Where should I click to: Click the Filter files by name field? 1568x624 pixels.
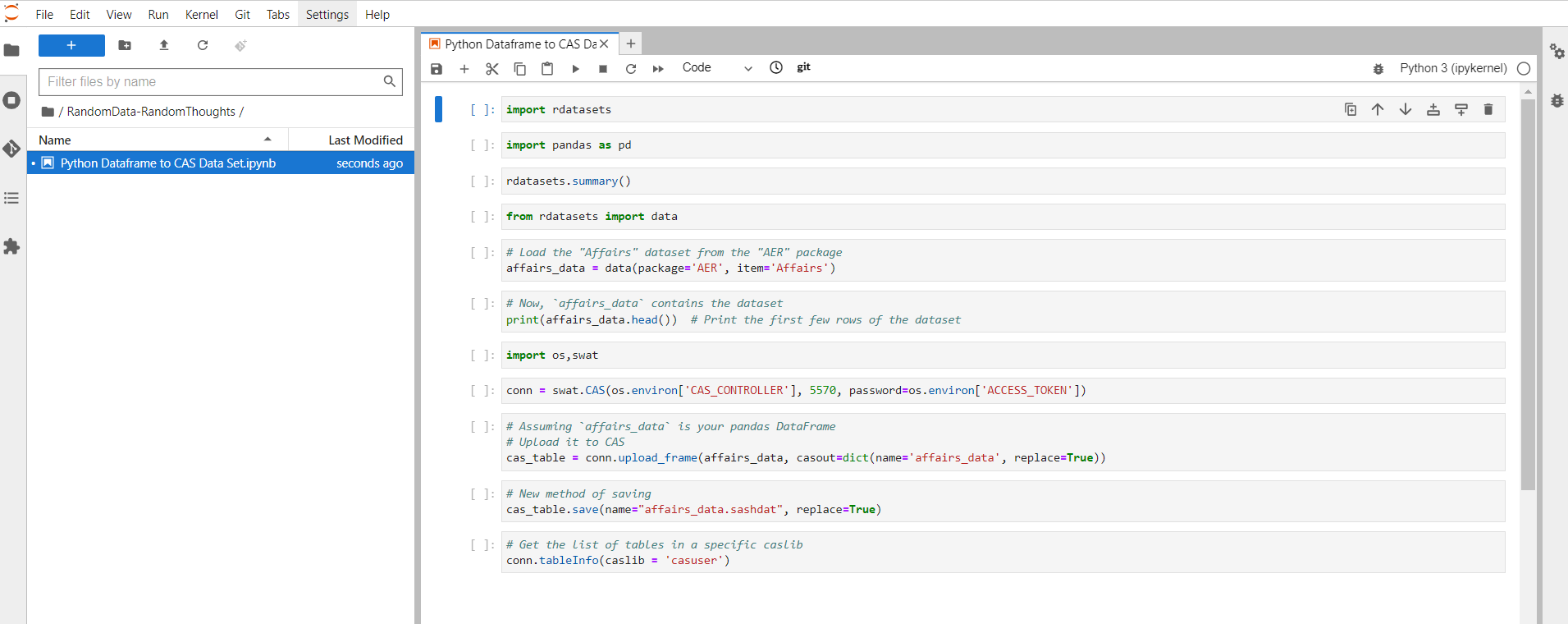point(212,81)
